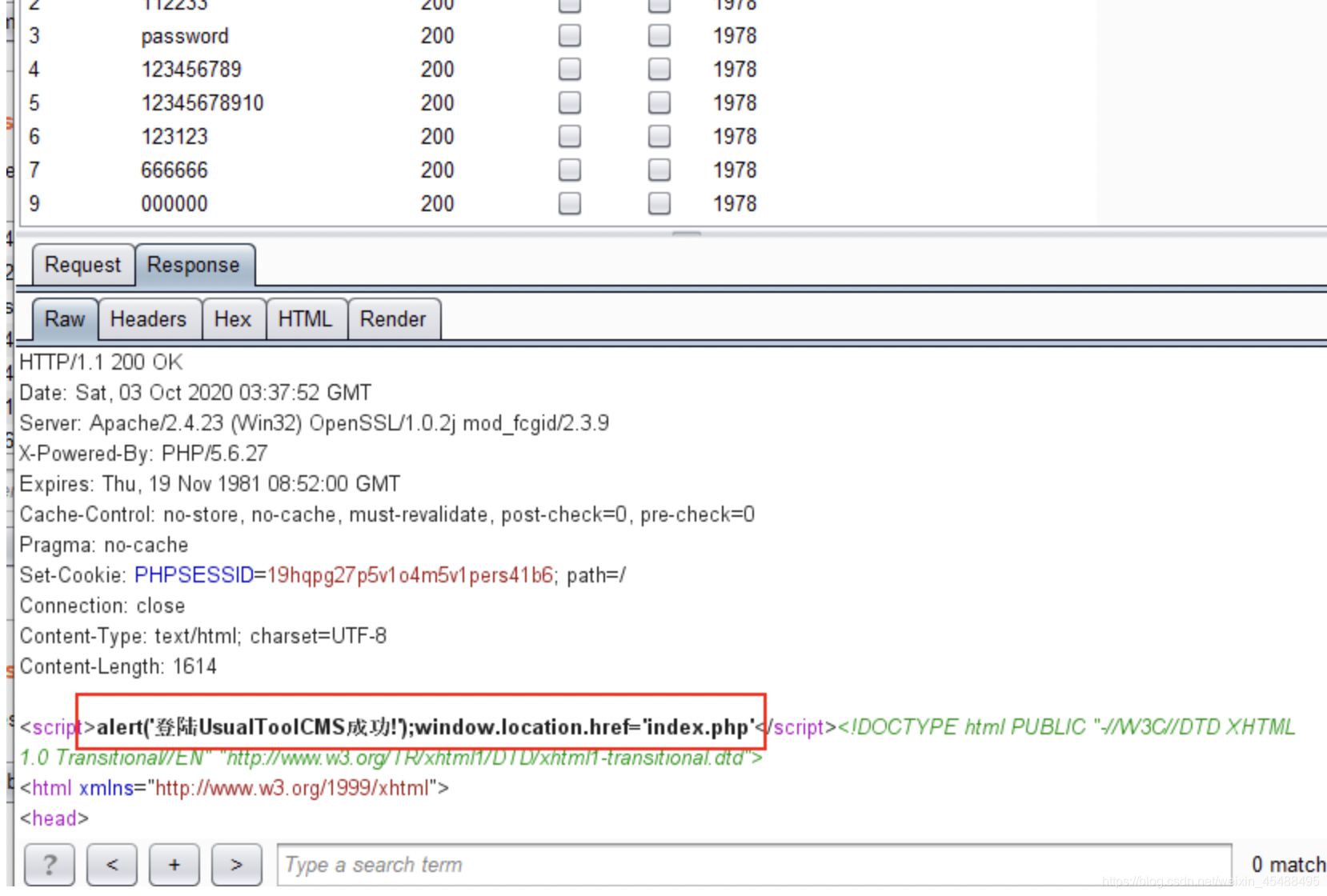The width and height of the screenshot is (1327, 896).
Task: Click the '0 match' counter
Action: click(x=1288, y=865)
